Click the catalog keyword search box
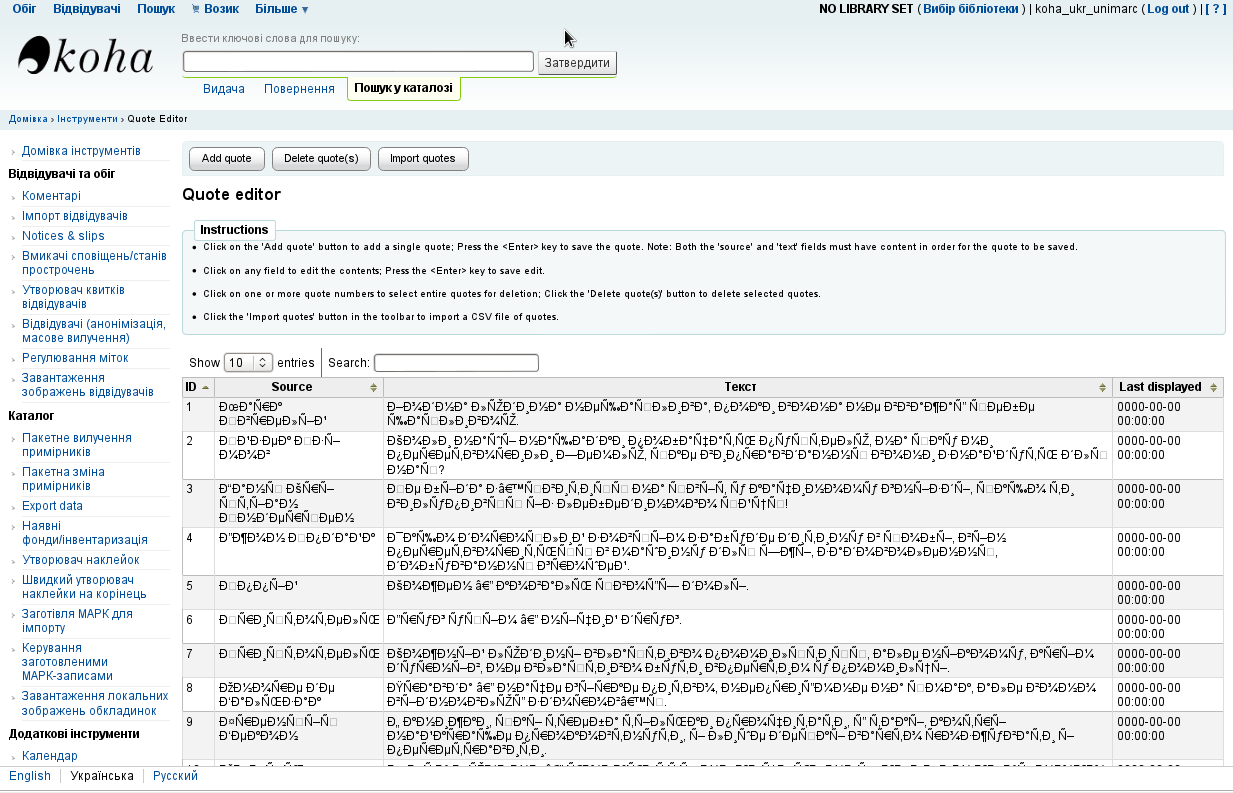 coord(358,62)
